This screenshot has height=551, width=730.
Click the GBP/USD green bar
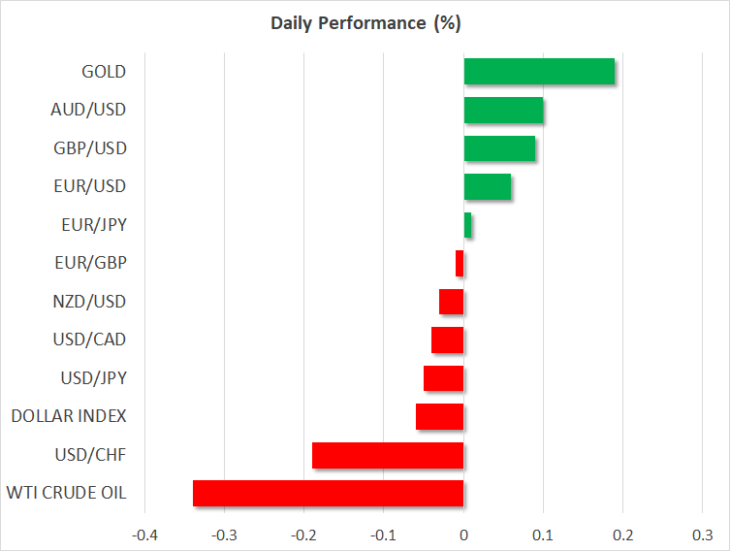pos(499,149)
